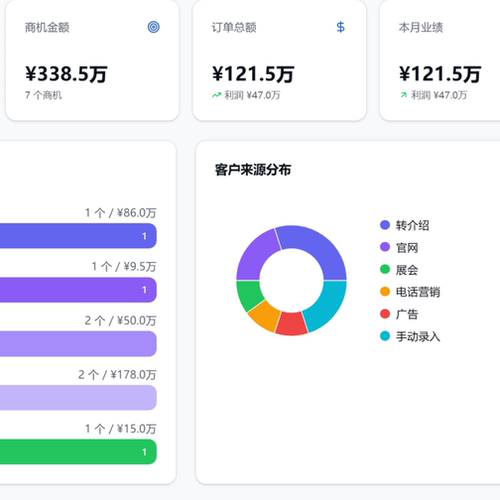Viewport: 500px width, 500px height.
Task: Click the lavender funnel bar for ¥50.0万
Action: (x=78, y=344)
